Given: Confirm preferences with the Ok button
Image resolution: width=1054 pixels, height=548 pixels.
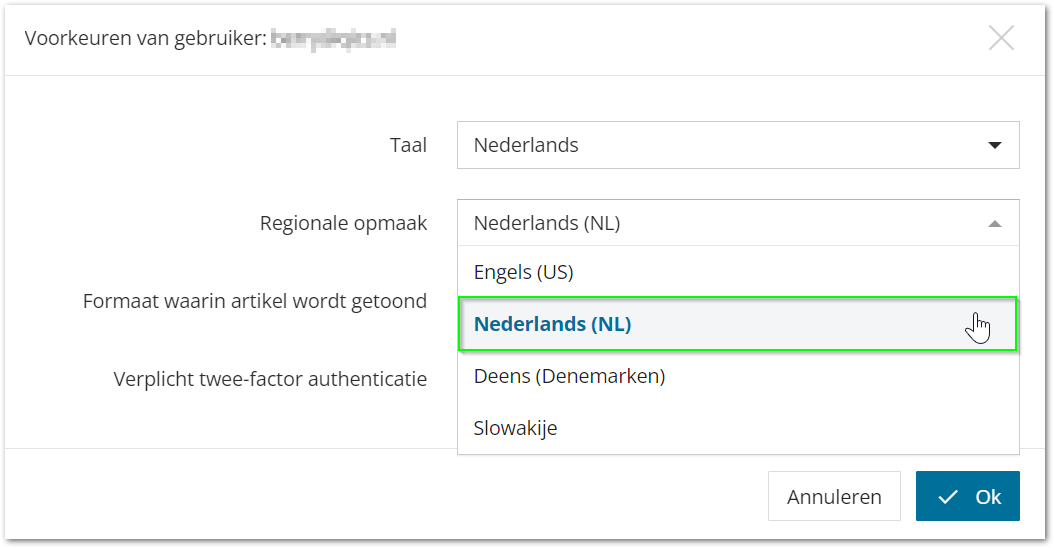Looking at the screenshot, I should [x=967, y=496].
